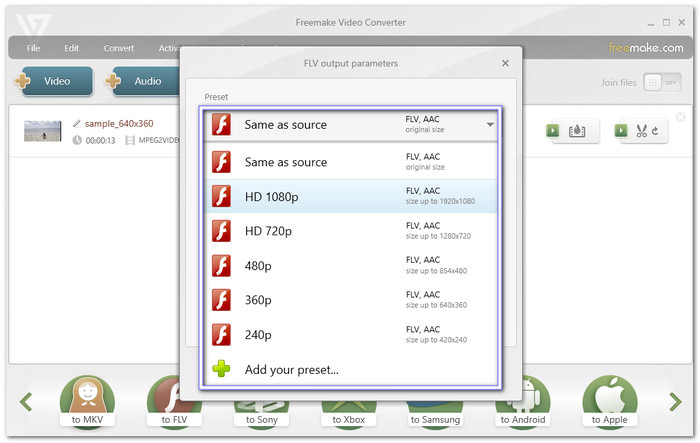The image size is (700, 443).
Task: Open the File menu
Action: click(34, 47)
